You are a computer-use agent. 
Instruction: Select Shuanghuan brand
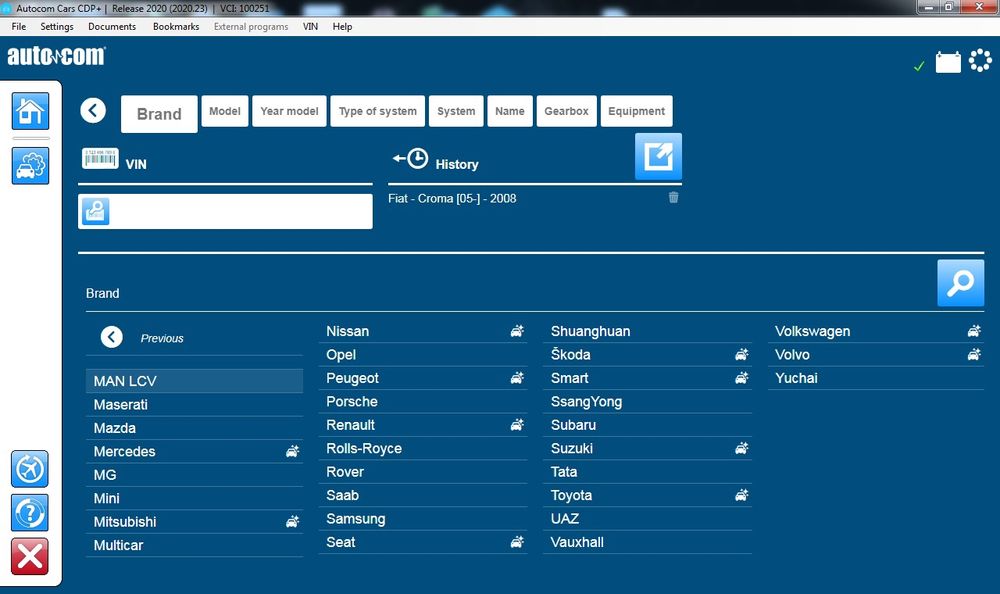coord(647,331)
